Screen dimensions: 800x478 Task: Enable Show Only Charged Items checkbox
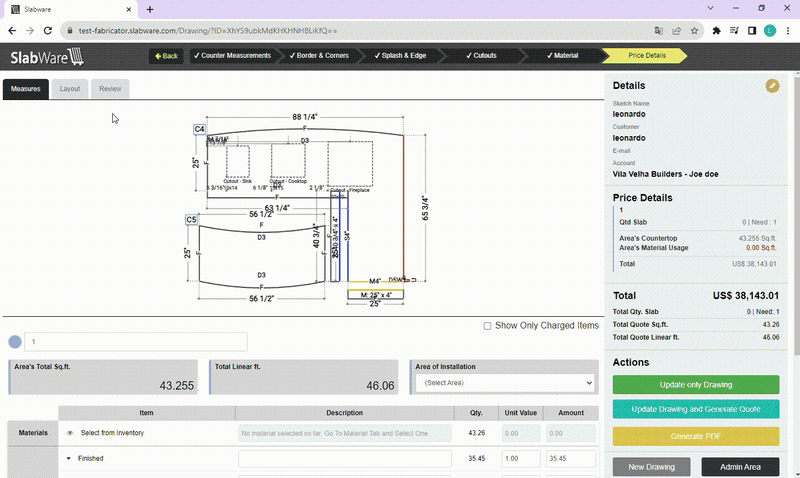487,325
